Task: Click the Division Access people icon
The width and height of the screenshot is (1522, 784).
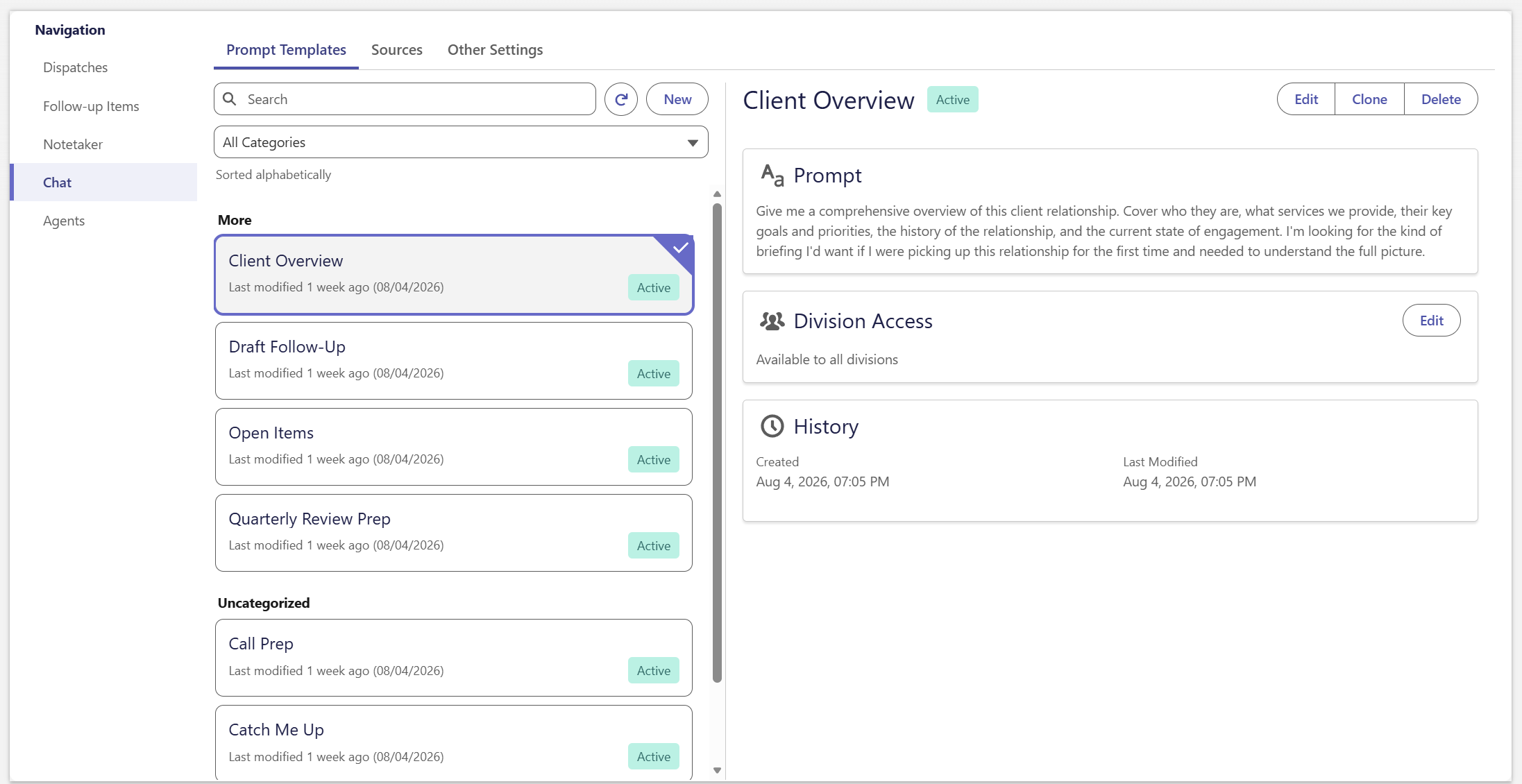Action: tap(772, 321)
